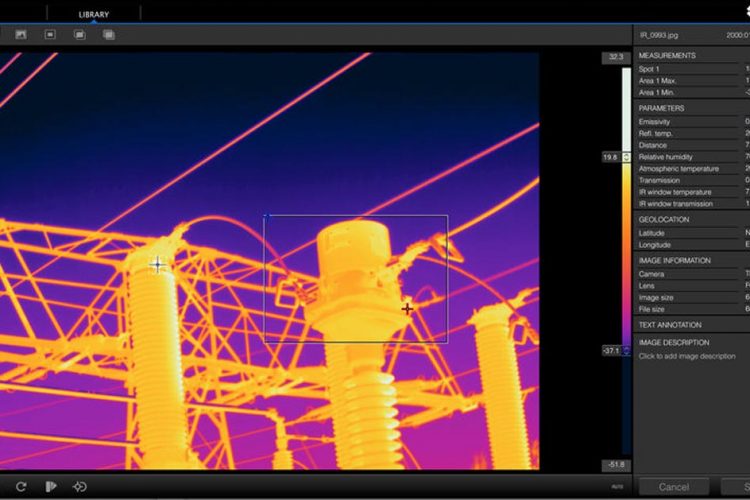Select the thermal image view mode icon

click(x=20, y=35)
